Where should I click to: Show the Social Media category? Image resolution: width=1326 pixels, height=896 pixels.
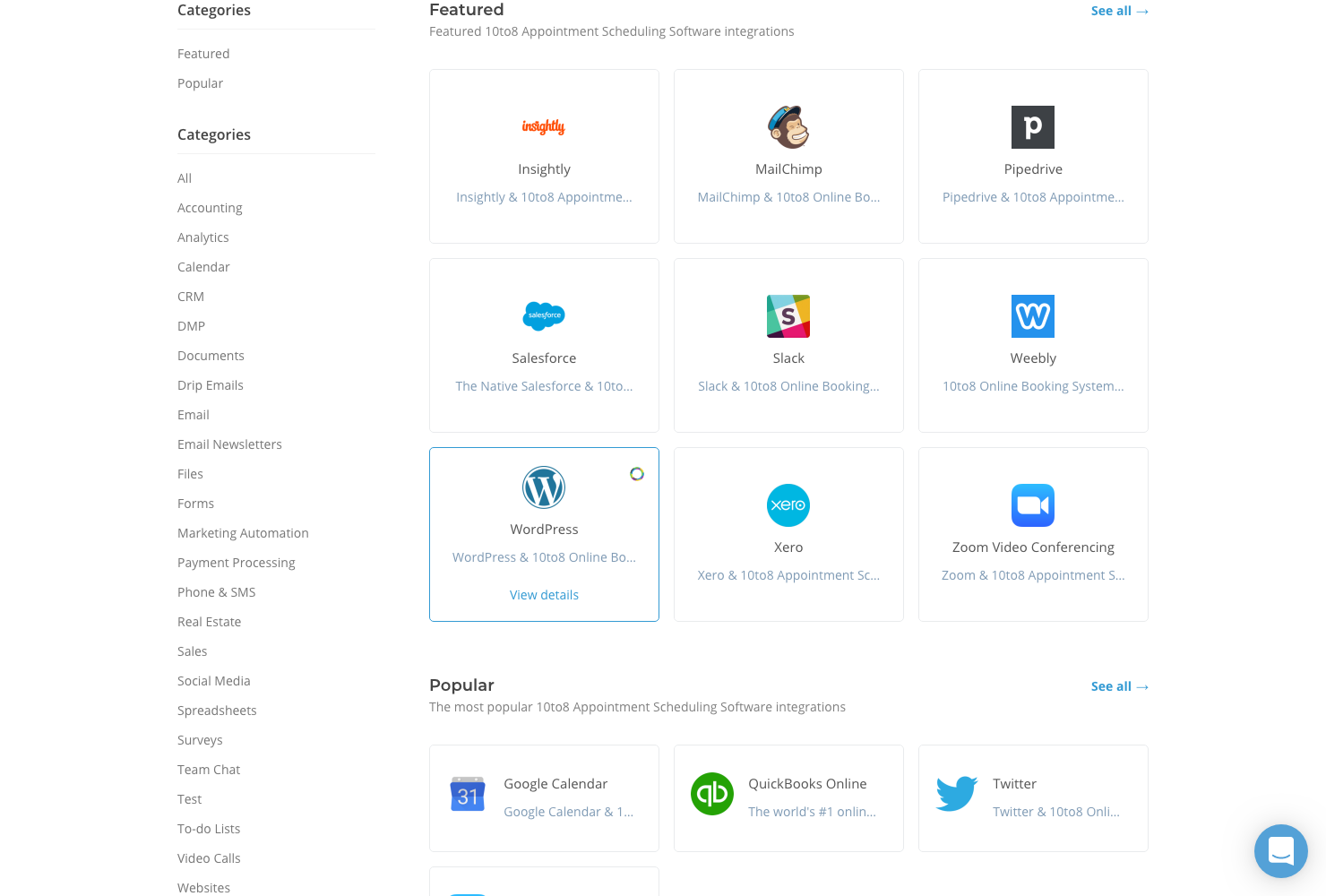point(213,681)
